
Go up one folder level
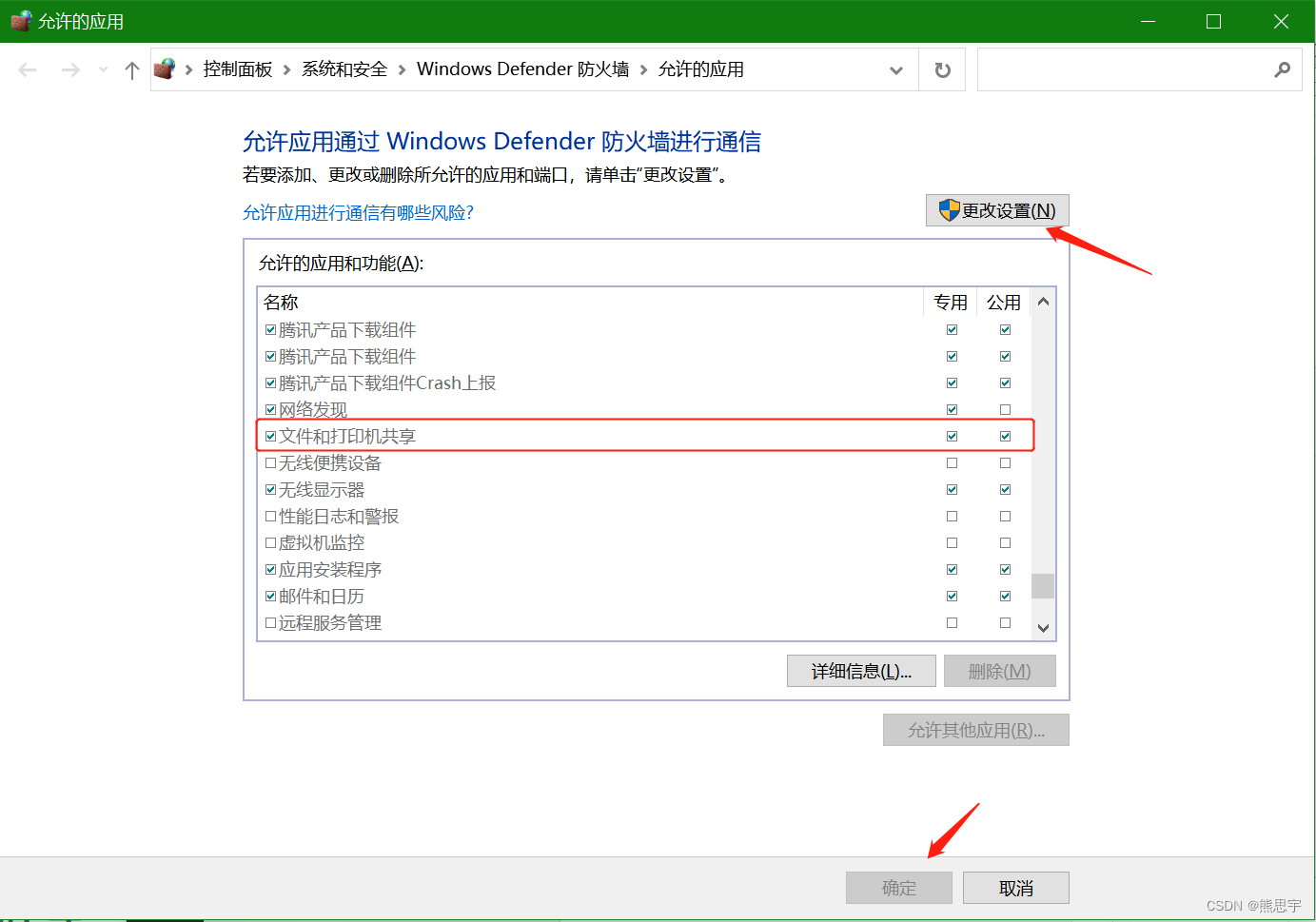(132, 69)
